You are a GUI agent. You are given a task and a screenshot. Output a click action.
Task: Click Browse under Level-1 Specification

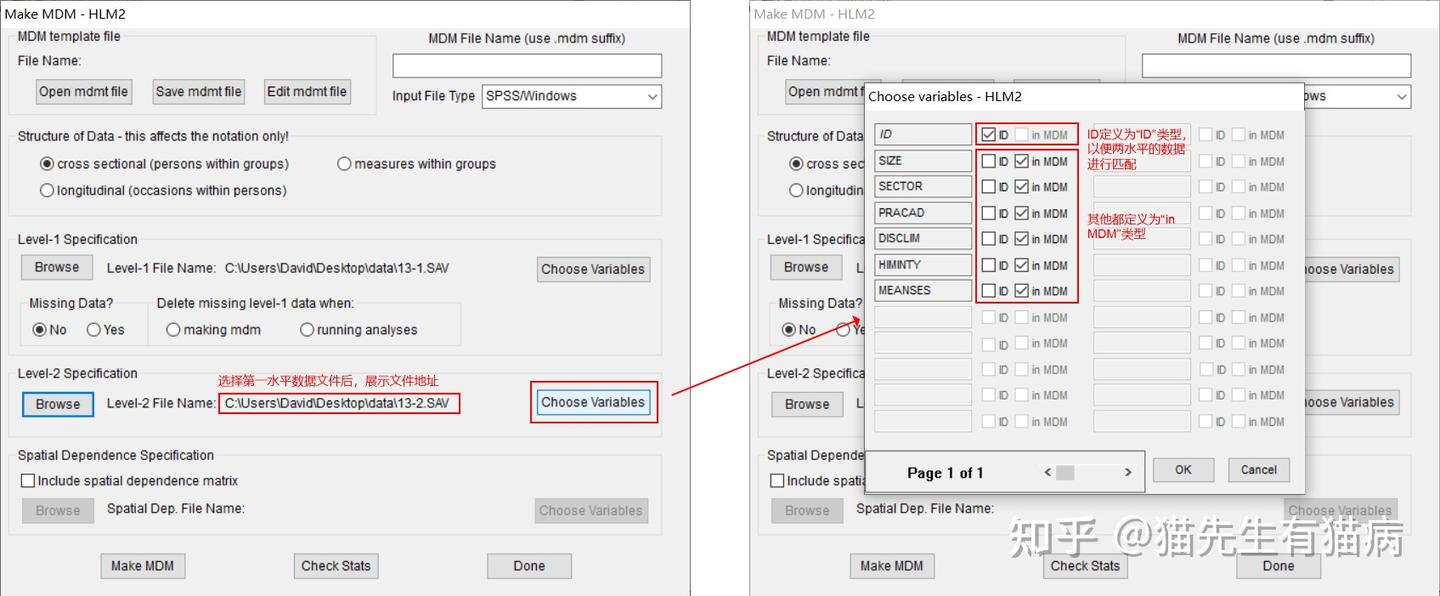point(56,267)
